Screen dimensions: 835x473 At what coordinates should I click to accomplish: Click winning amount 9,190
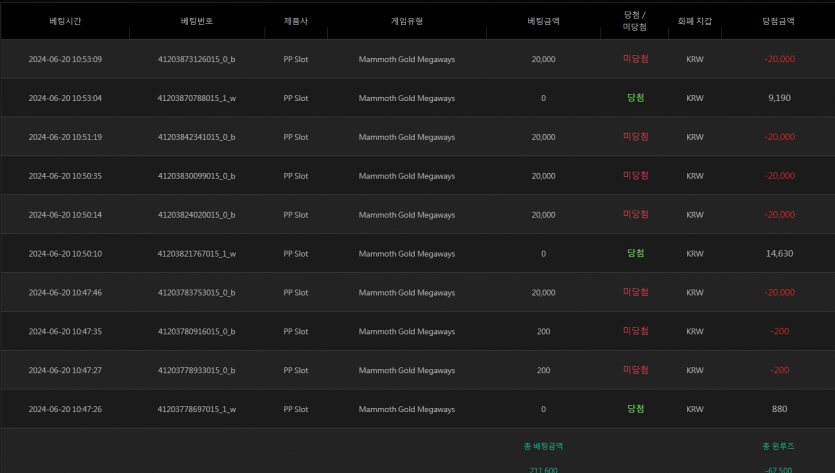point(779,98)
